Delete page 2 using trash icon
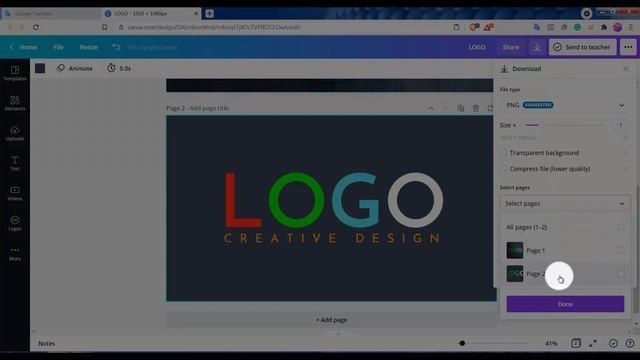640x360 pixels. [x=476, y=108]
